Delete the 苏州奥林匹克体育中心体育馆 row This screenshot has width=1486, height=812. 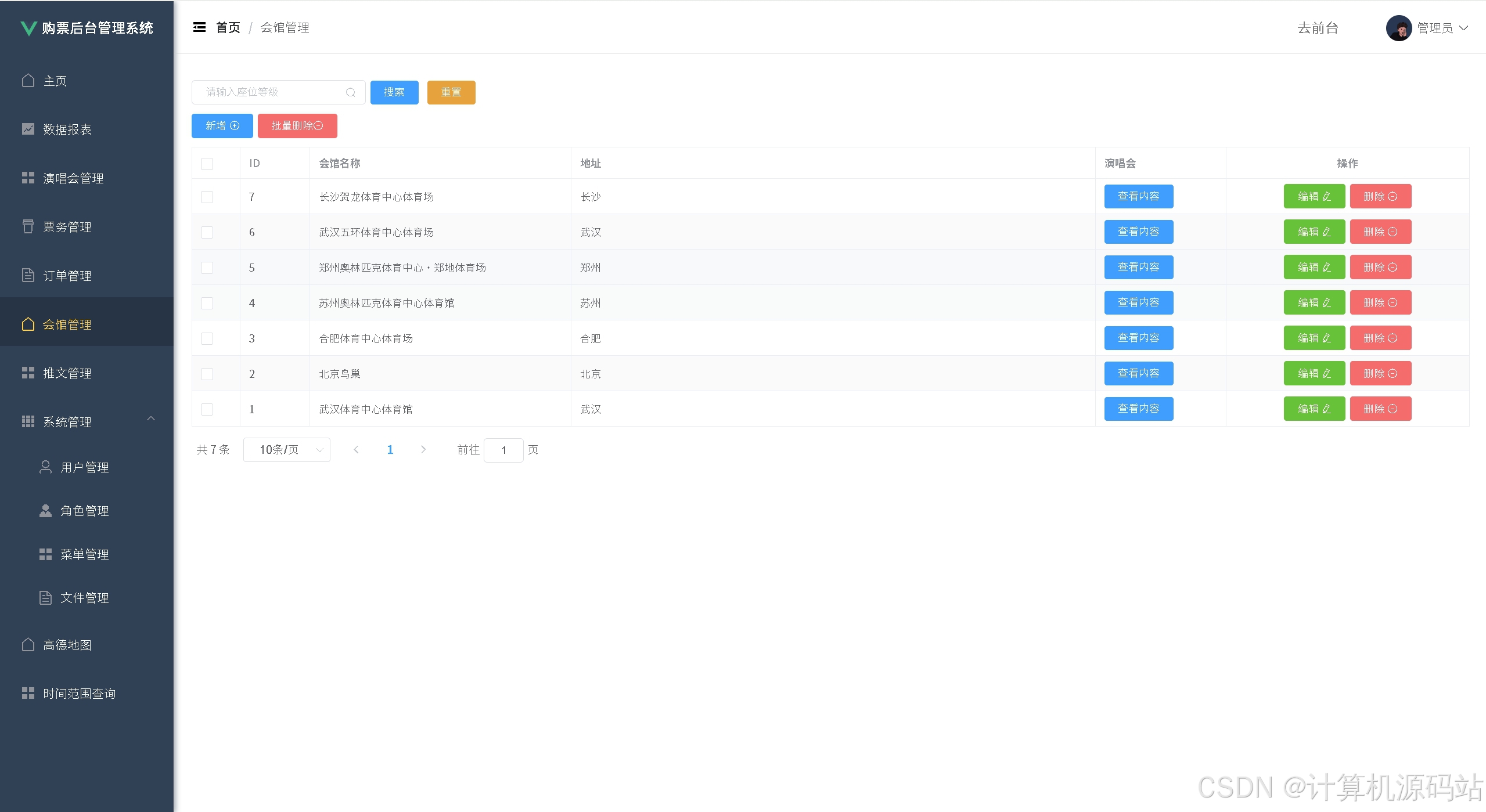point(1380,302)
